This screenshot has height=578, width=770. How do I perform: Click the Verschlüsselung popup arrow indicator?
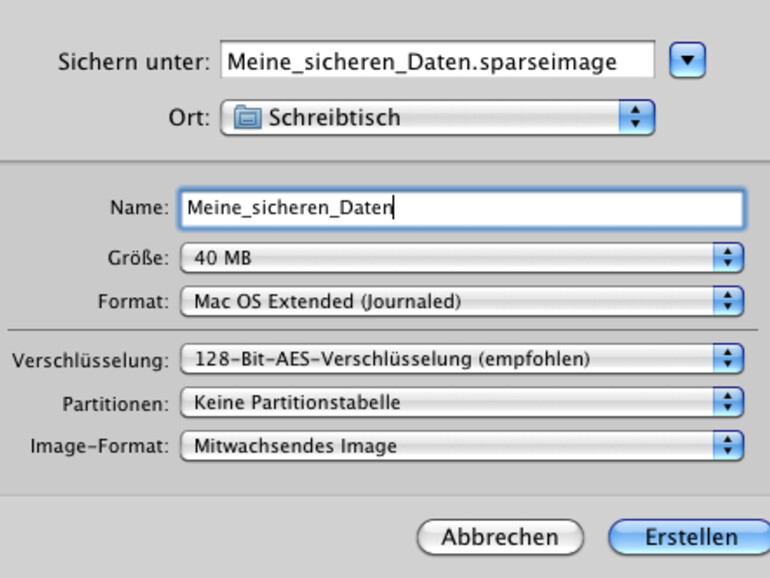729,359
